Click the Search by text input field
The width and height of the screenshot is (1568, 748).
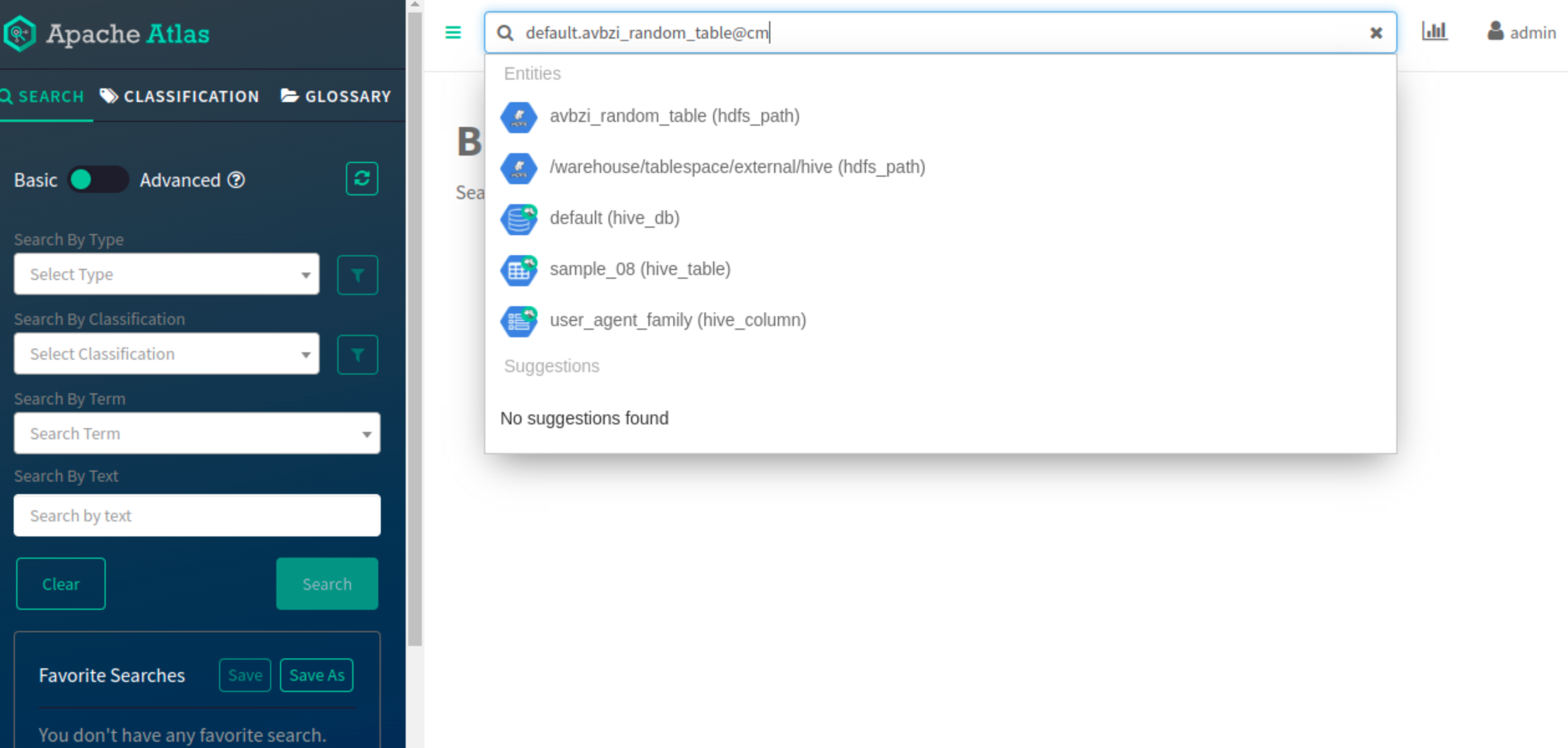(197, 516)
